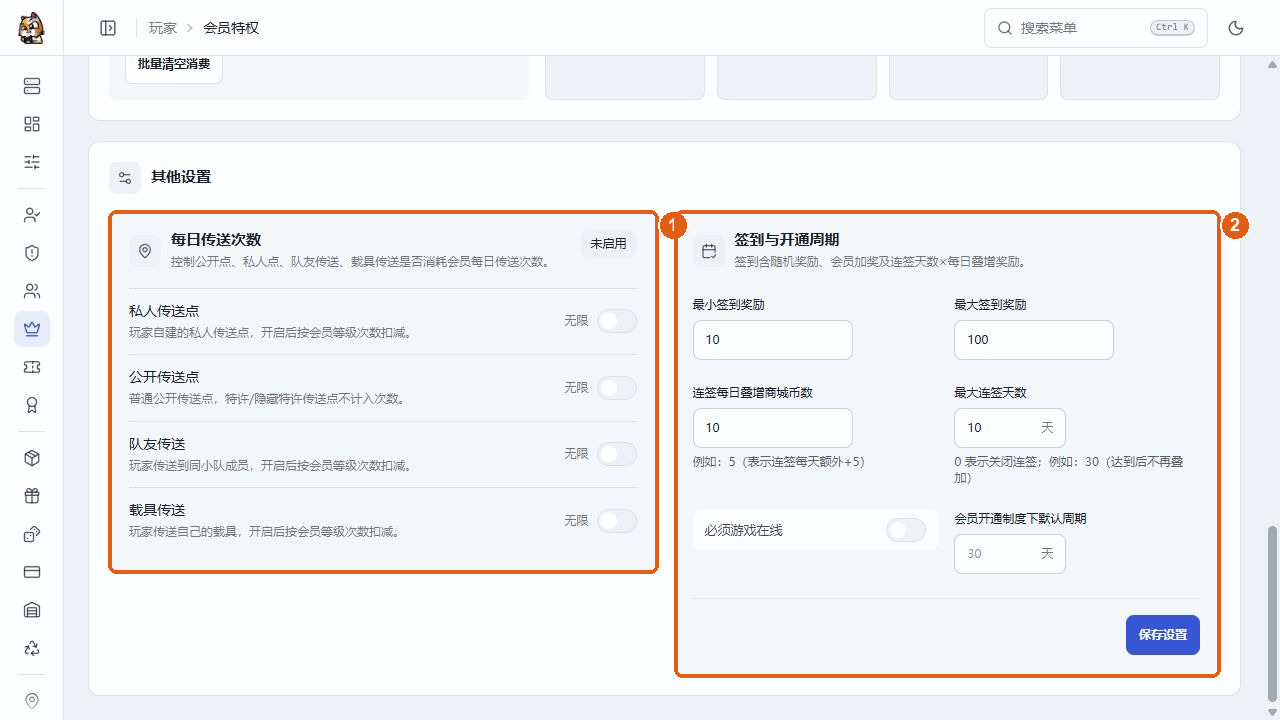Viewport: 1280px width, 720px height.
Task: Edit the 连签每日叠增商城币数 input
Action: (x=773, y=428)
